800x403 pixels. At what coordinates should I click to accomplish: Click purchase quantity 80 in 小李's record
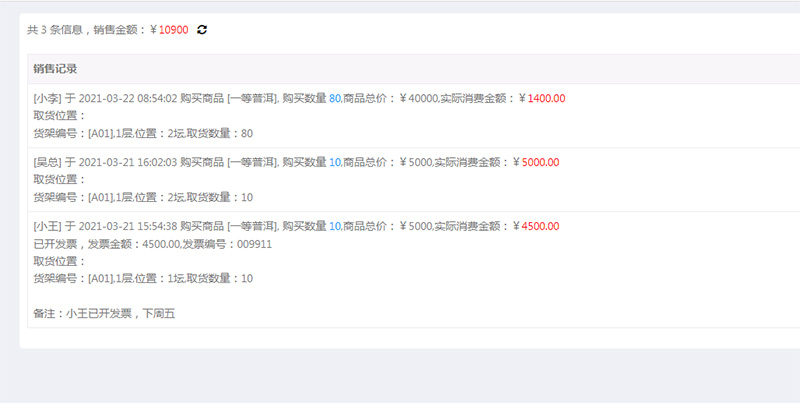335,98
